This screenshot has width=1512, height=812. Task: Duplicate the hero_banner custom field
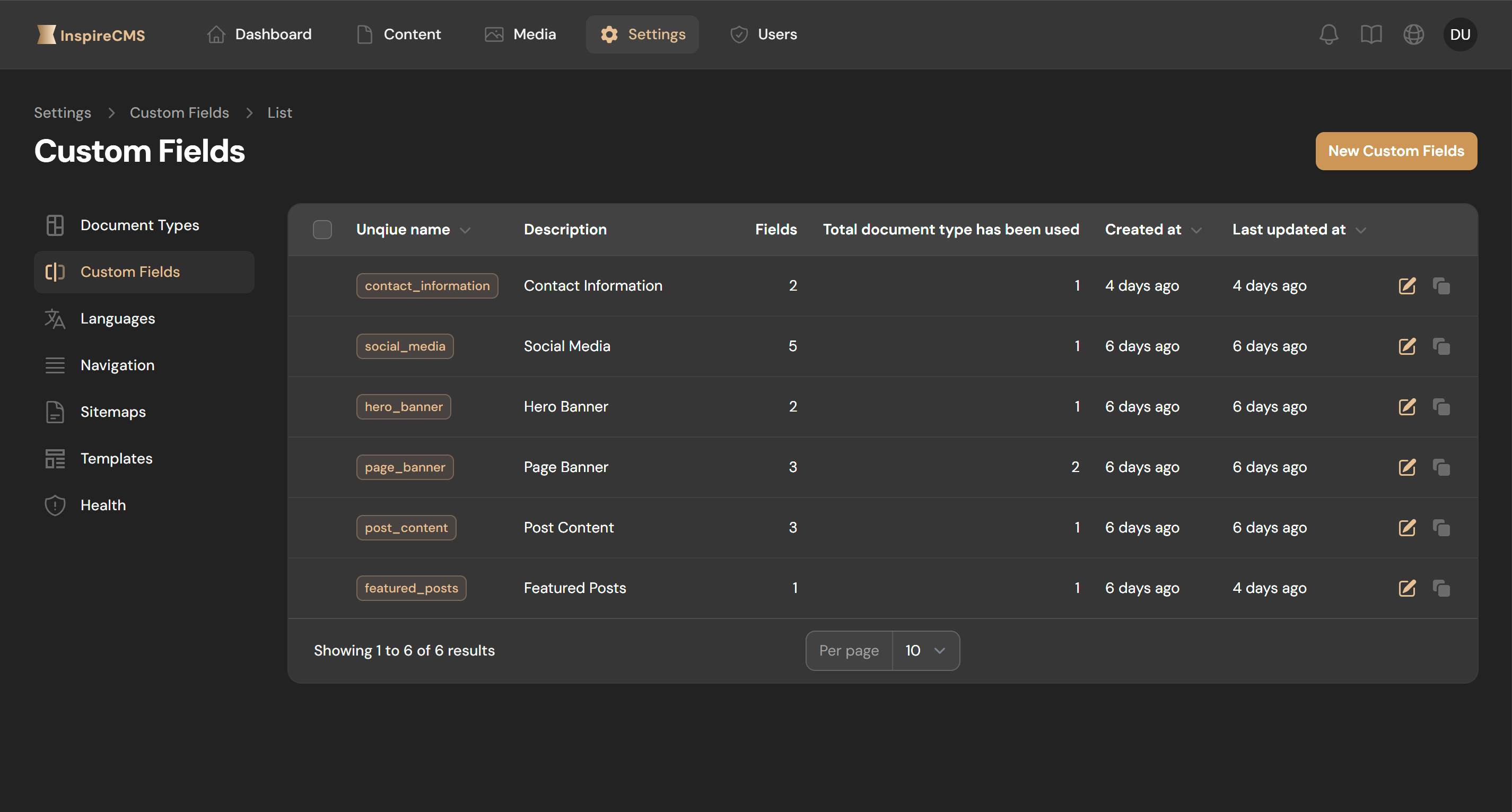(1441, 407)
